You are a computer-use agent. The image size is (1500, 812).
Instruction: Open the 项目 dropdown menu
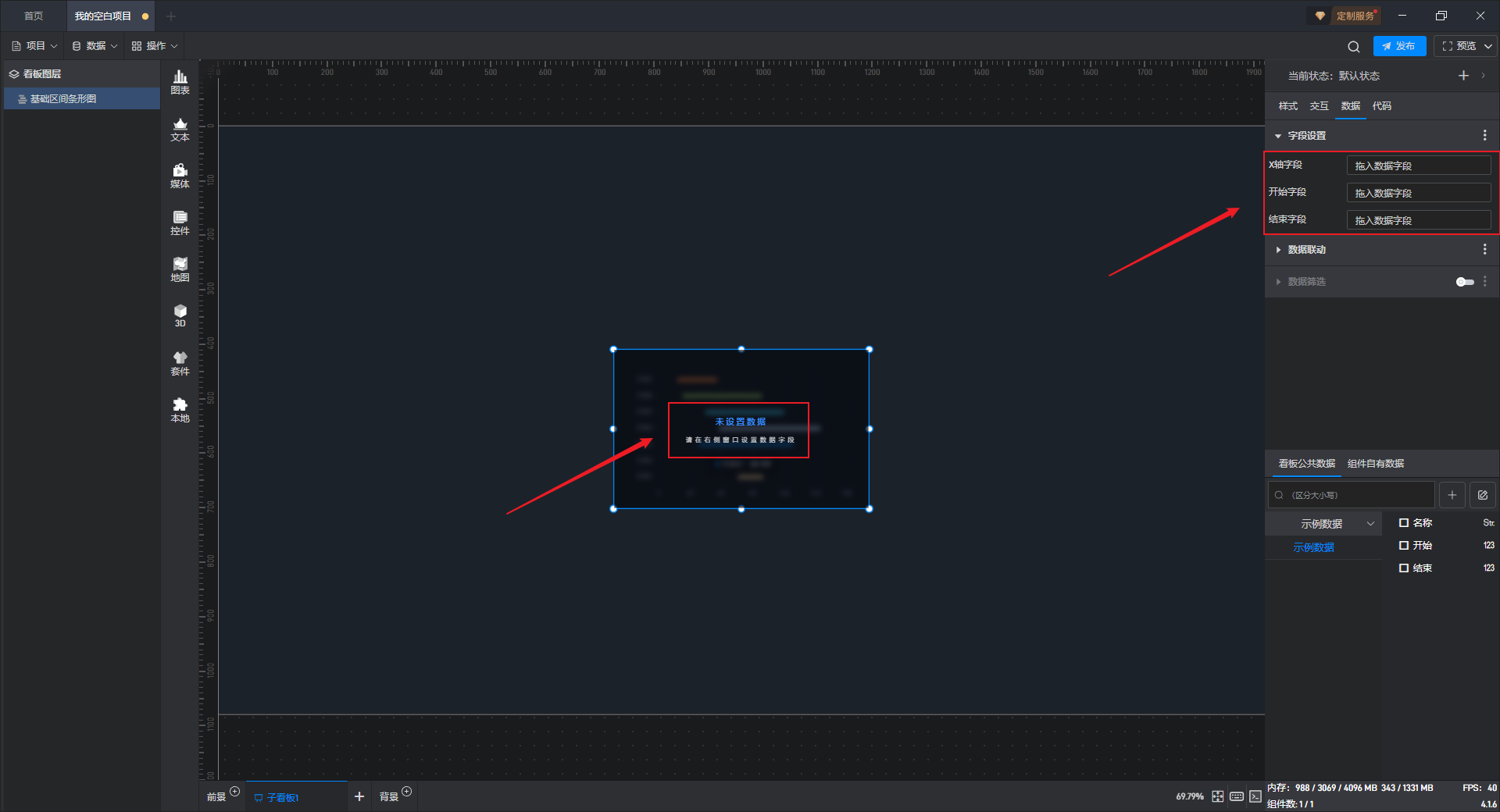(34, 46)
